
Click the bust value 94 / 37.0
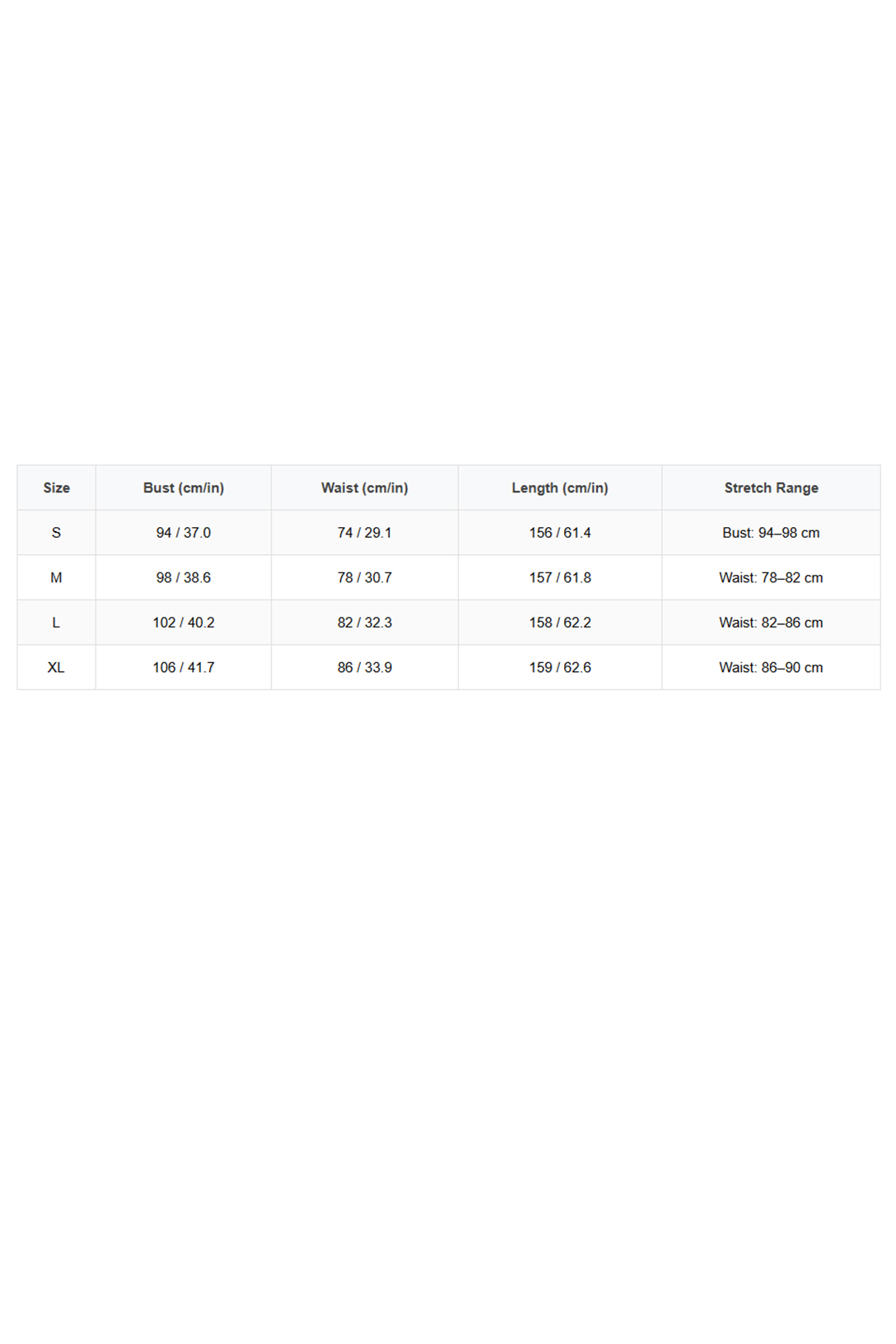pos(184,533)
